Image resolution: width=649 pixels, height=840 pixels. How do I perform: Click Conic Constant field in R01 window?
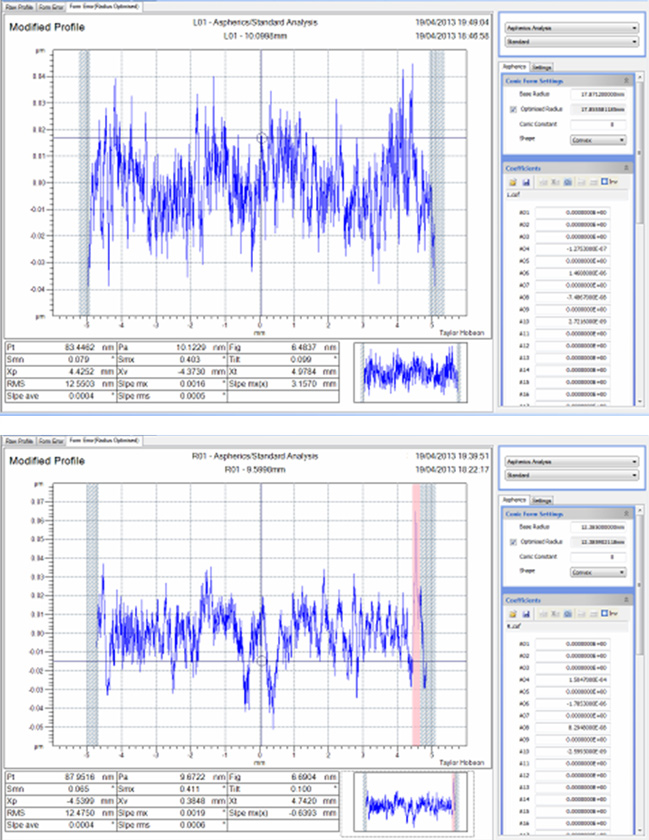coord(598,557)
